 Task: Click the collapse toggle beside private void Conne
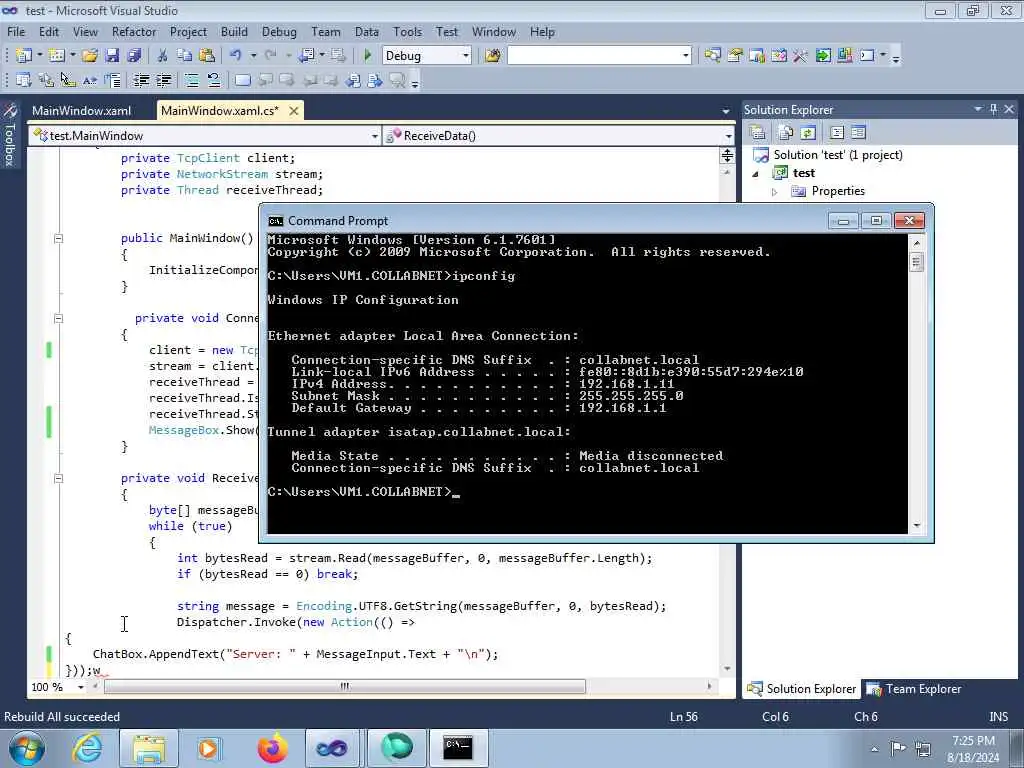click(58, 319)
